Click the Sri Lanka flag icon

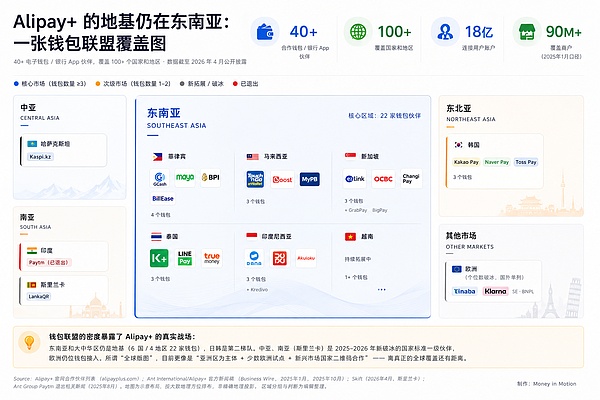point(31,285)
